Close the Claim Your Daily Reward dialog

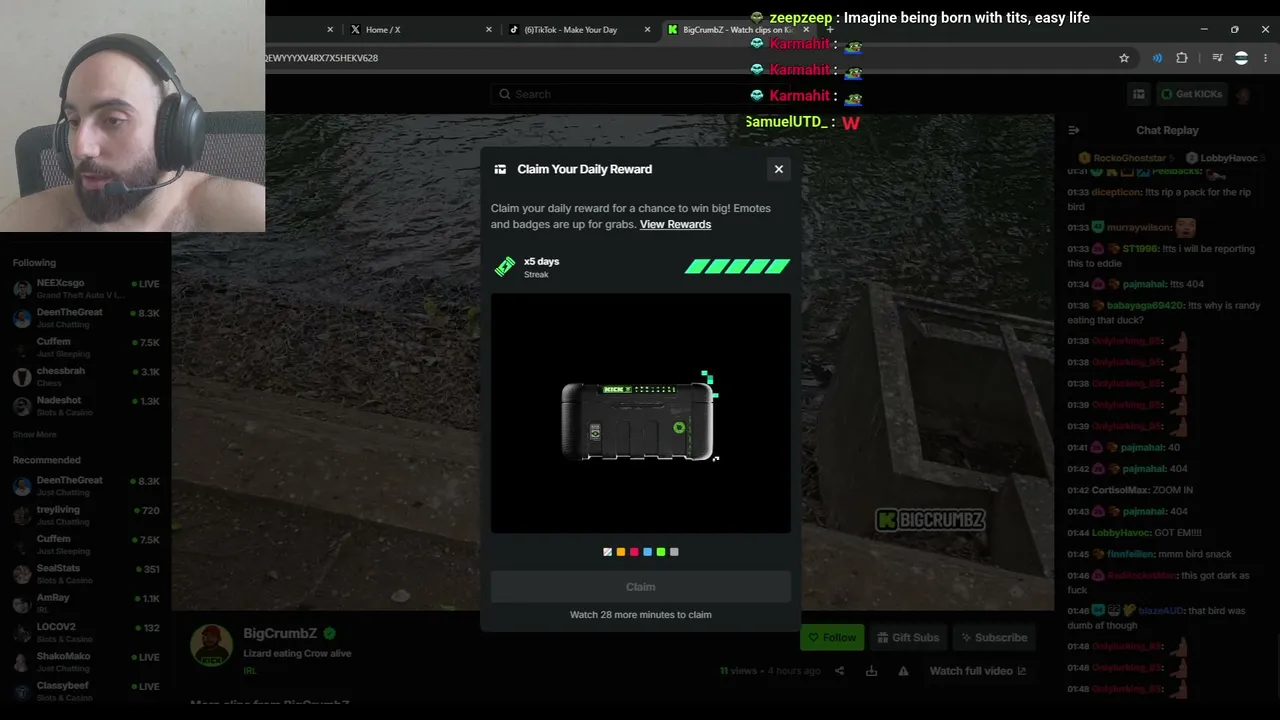click(779, 169)
